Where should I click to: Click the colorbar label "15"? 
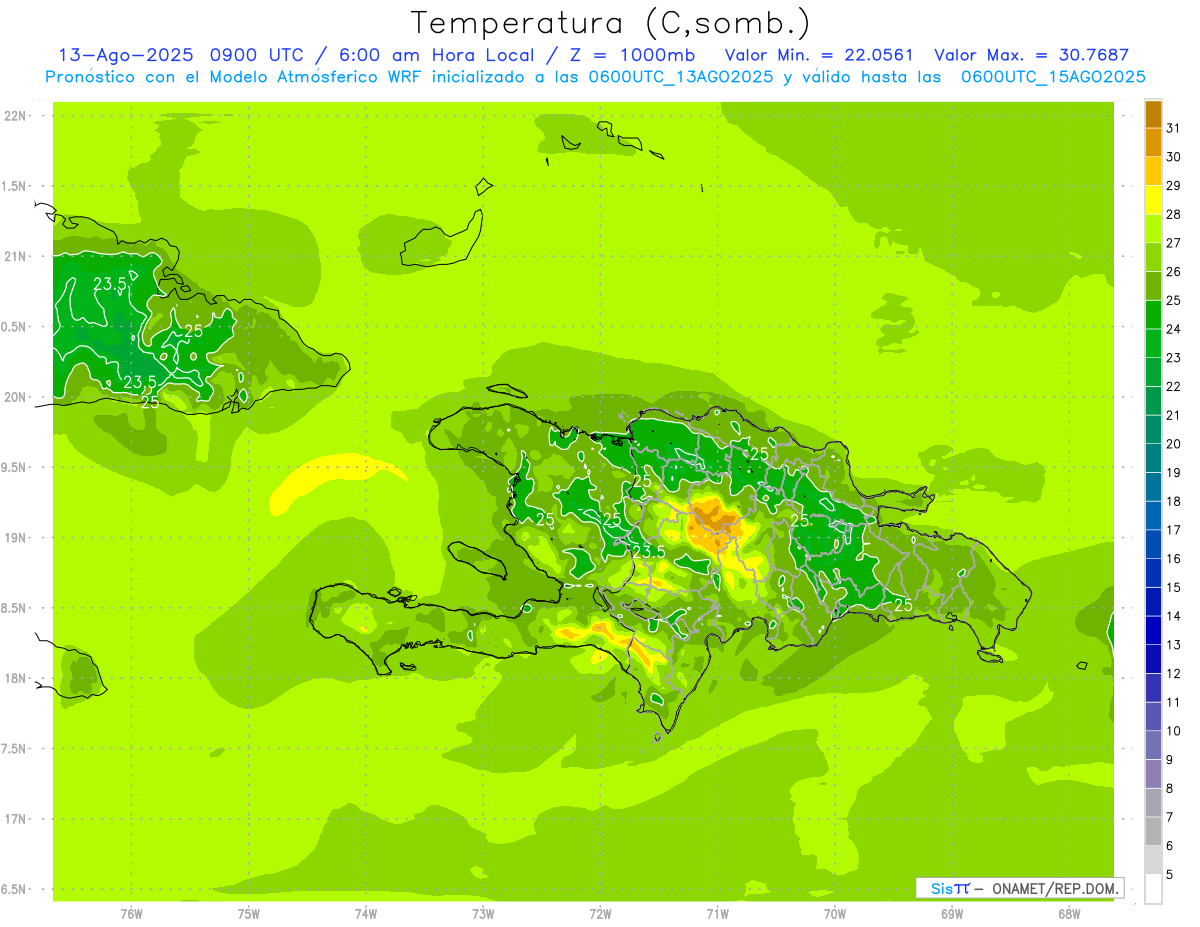[x=1173, y=587]
